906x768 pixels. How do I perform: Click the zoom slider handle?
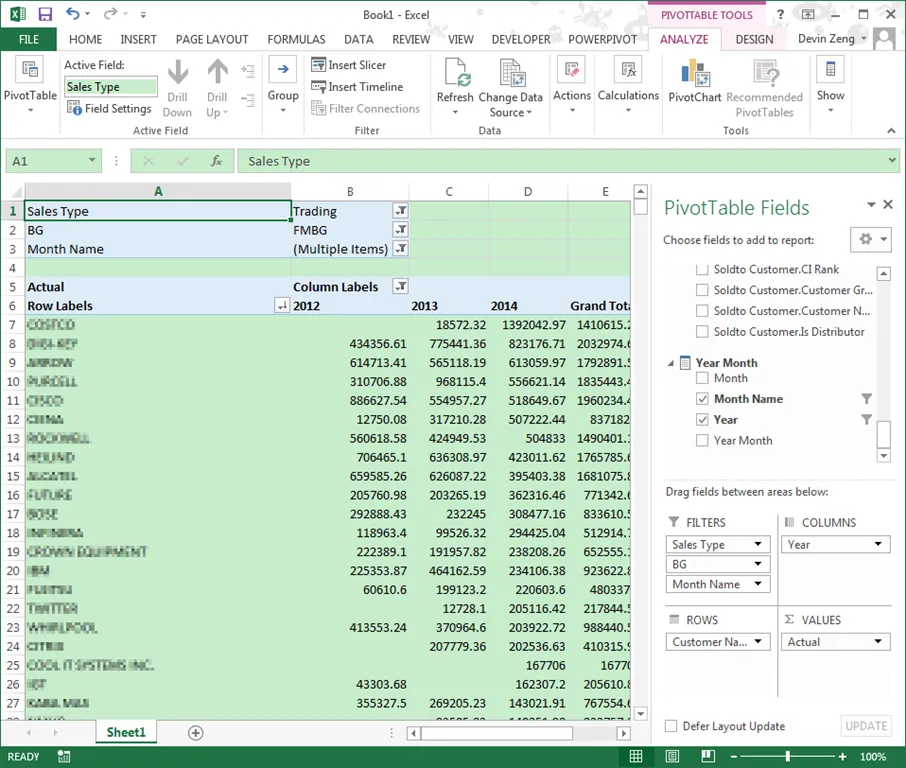pos(787,756)
